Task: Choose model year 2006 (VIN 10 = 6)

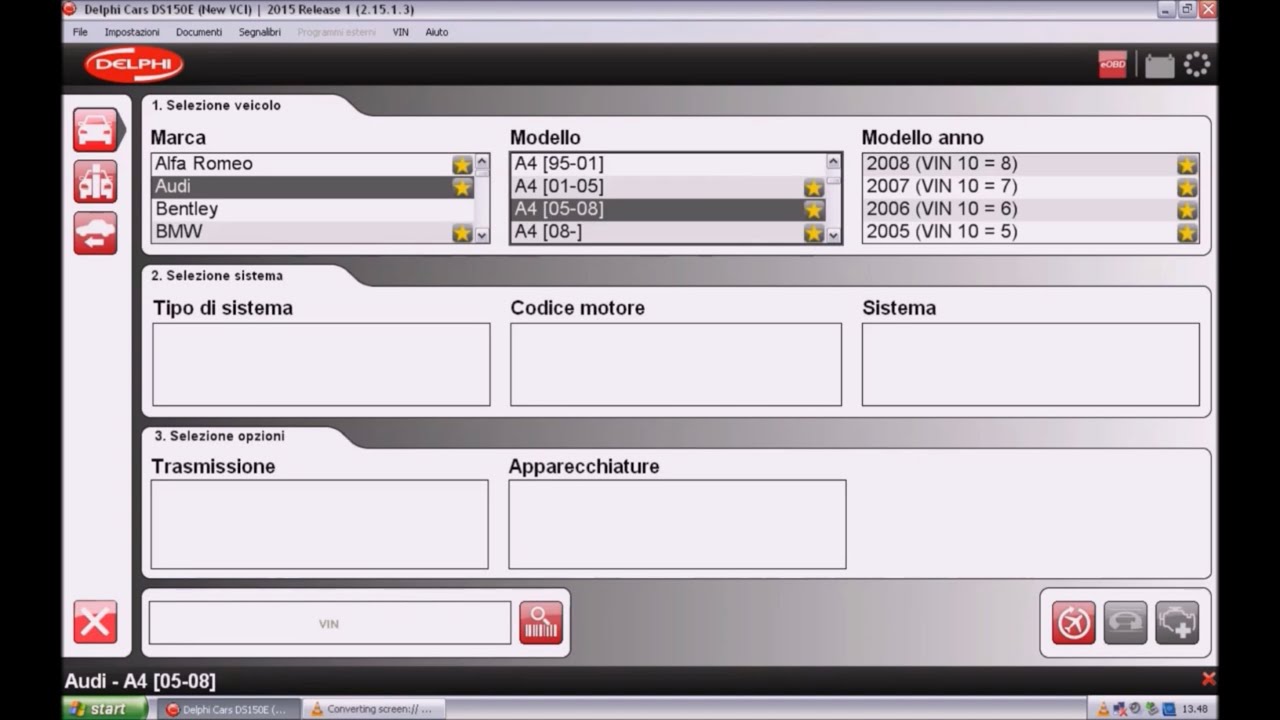Action: (x=1030, y=209)
